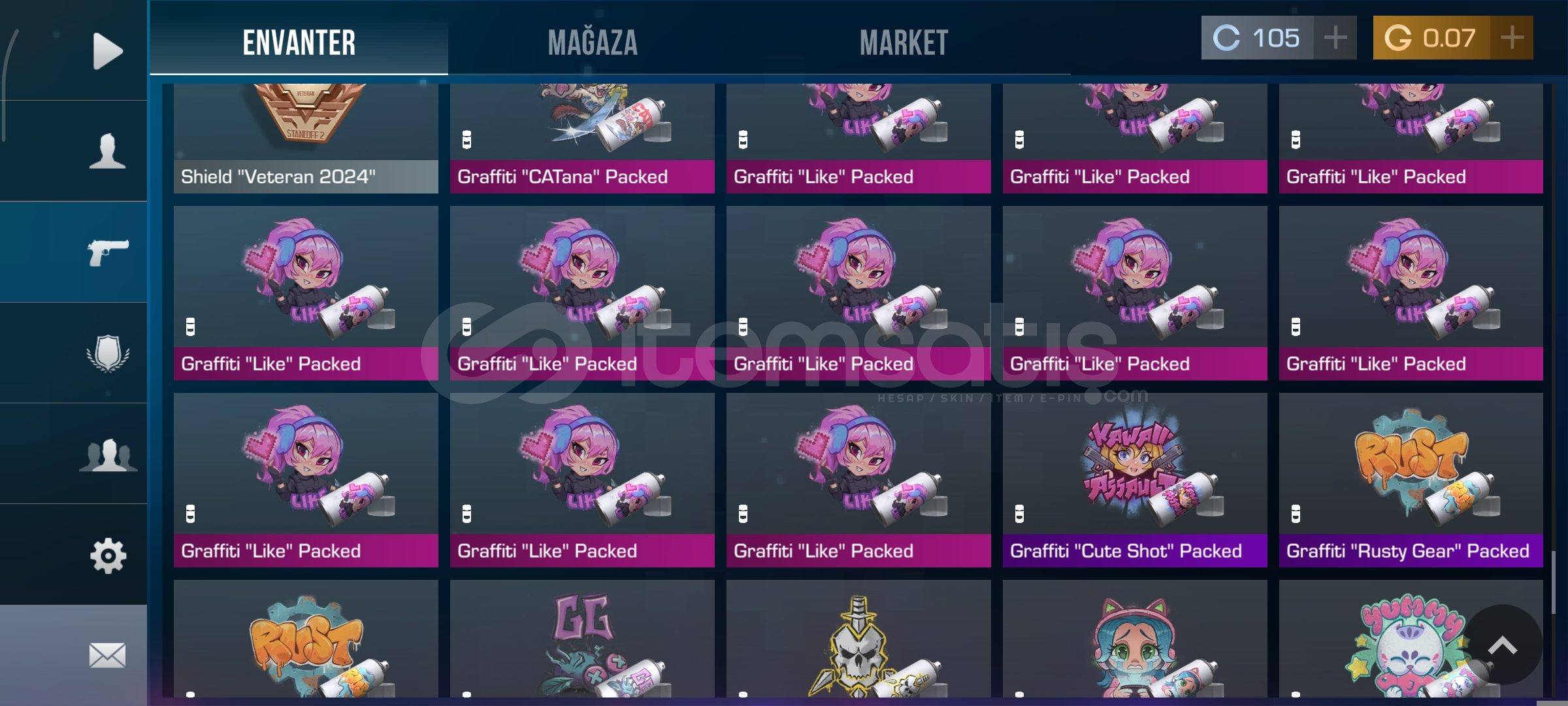Open the settings gear icon

[x=108, y=556]
